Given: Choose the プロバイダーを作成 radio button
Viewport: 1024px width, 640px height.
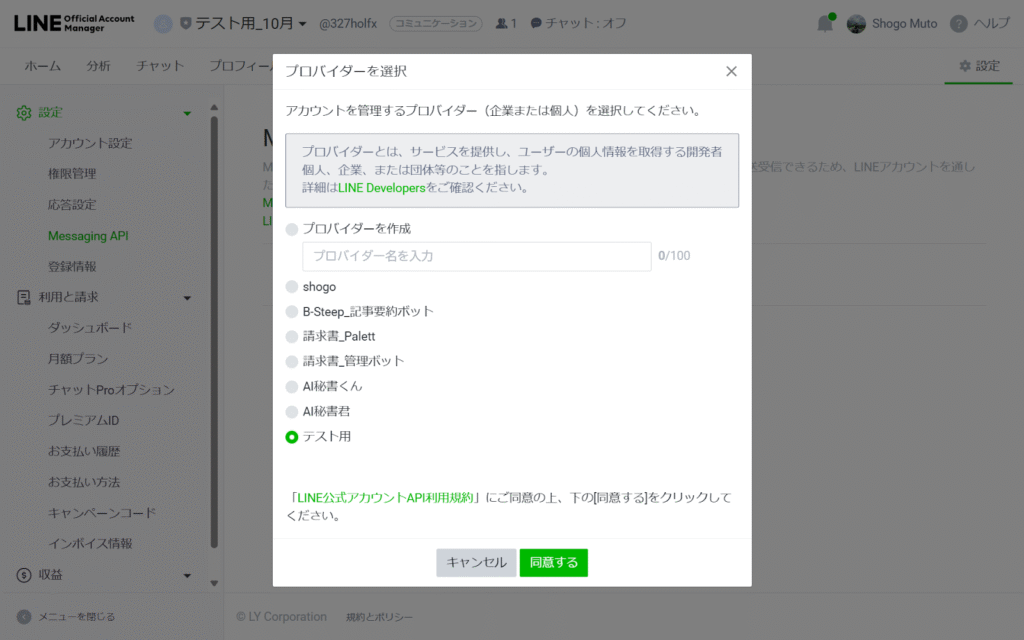Looking at the screenshot, I should 292,229.
